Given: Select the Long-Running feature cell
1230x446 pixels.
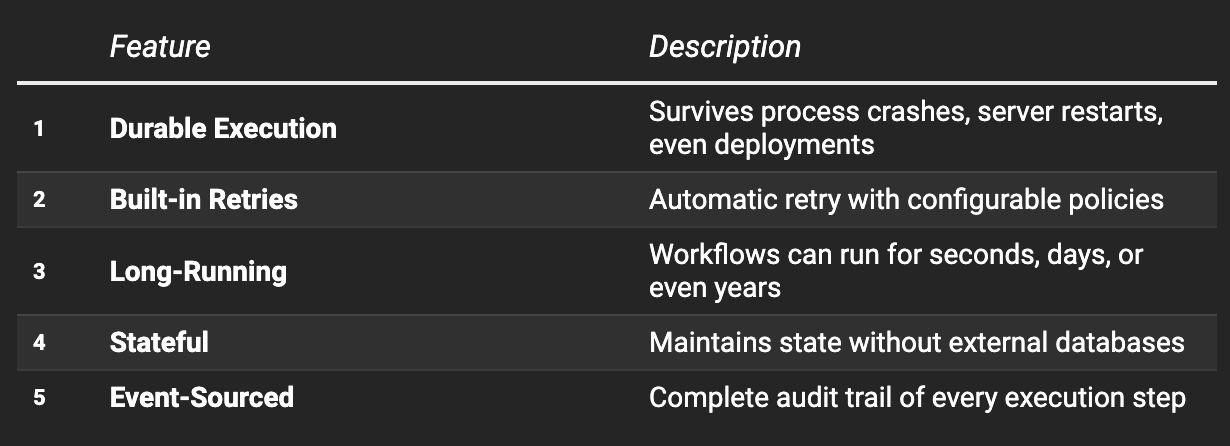Looking at the screenshot, I should pyautogui.click(x=198, y=271).
